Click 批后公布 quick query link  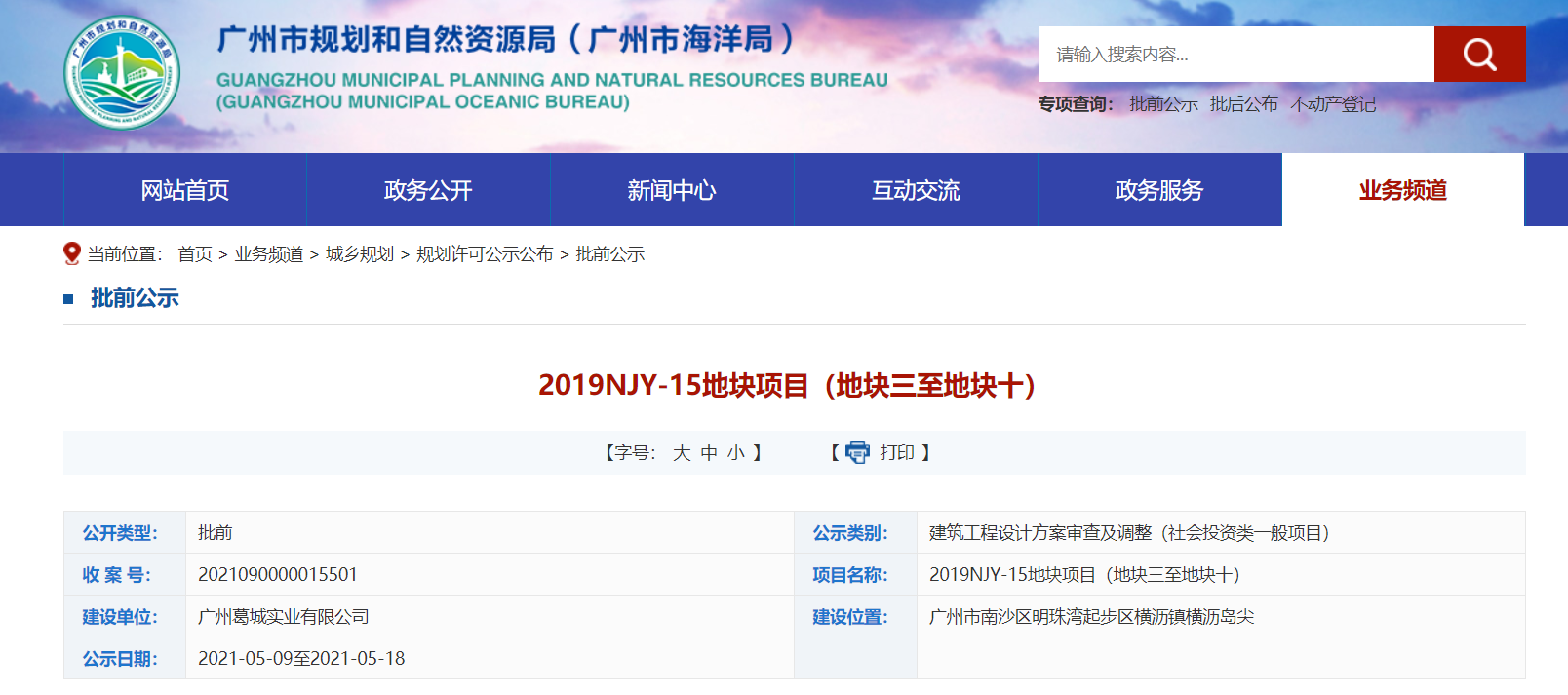pos(1243,104)
